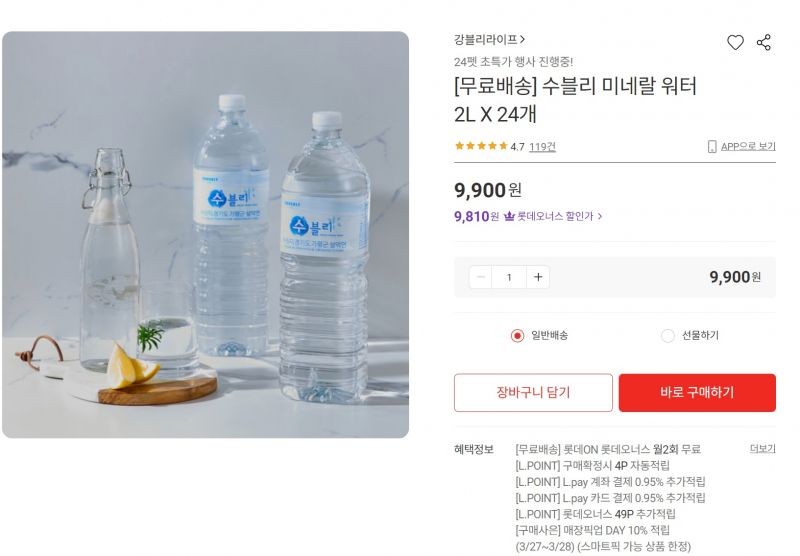Click the 혜택정보 label
Viewport: 800px width, 556px height.
click(473, 449)
